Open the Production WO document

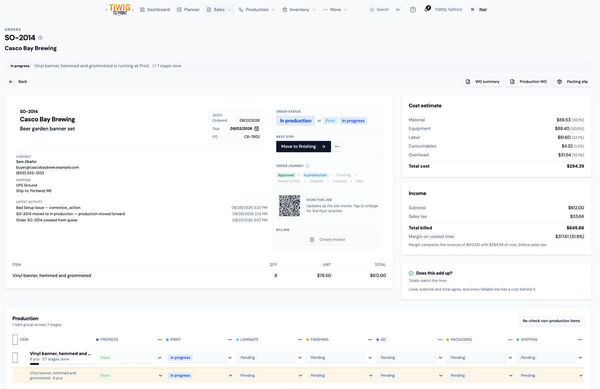coord(528,81)
